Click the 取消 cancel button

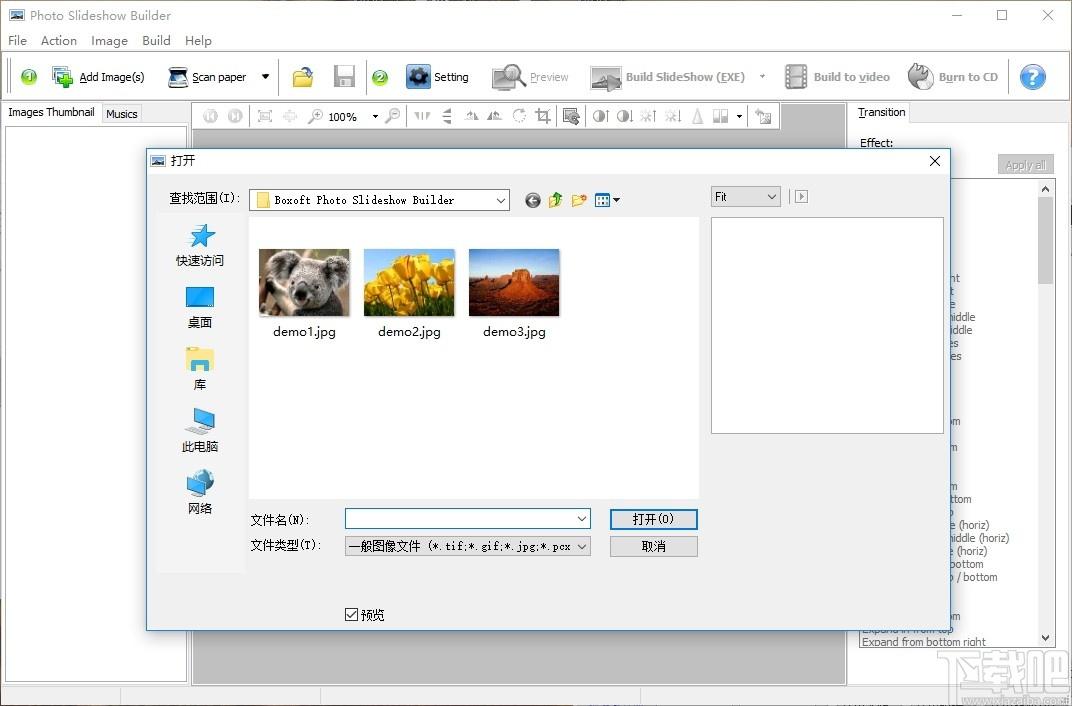653,546
